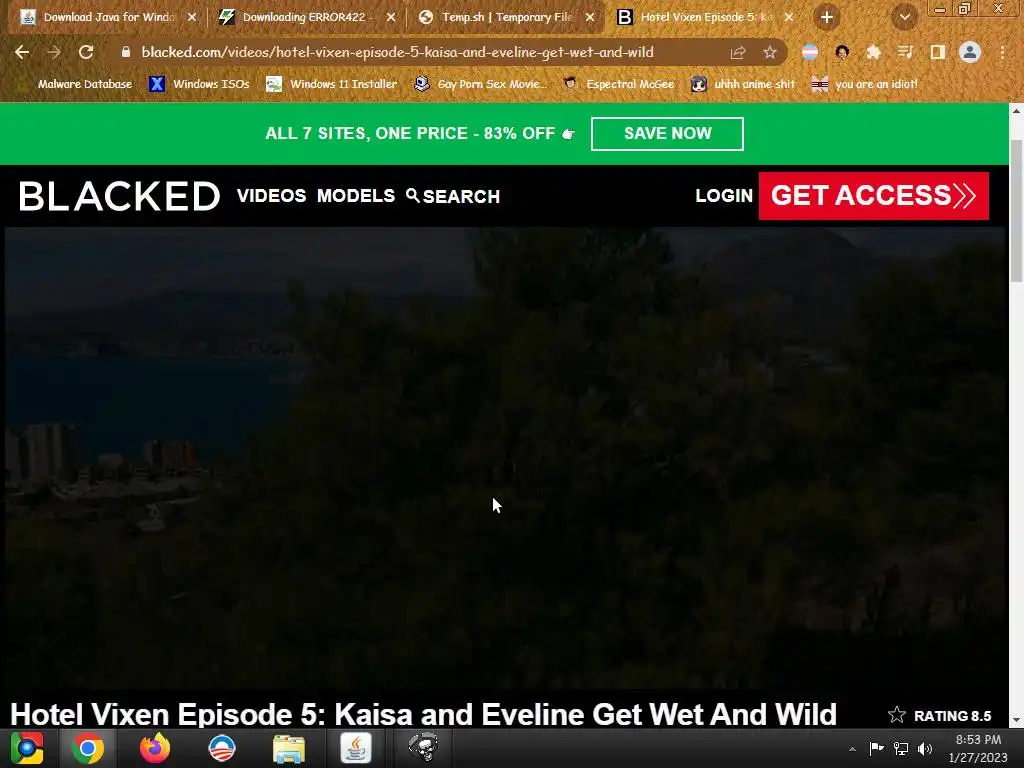Launch Firefox from the taskbar
Viewport: 1024px width, 768px height.
click(x=155, y=748)
